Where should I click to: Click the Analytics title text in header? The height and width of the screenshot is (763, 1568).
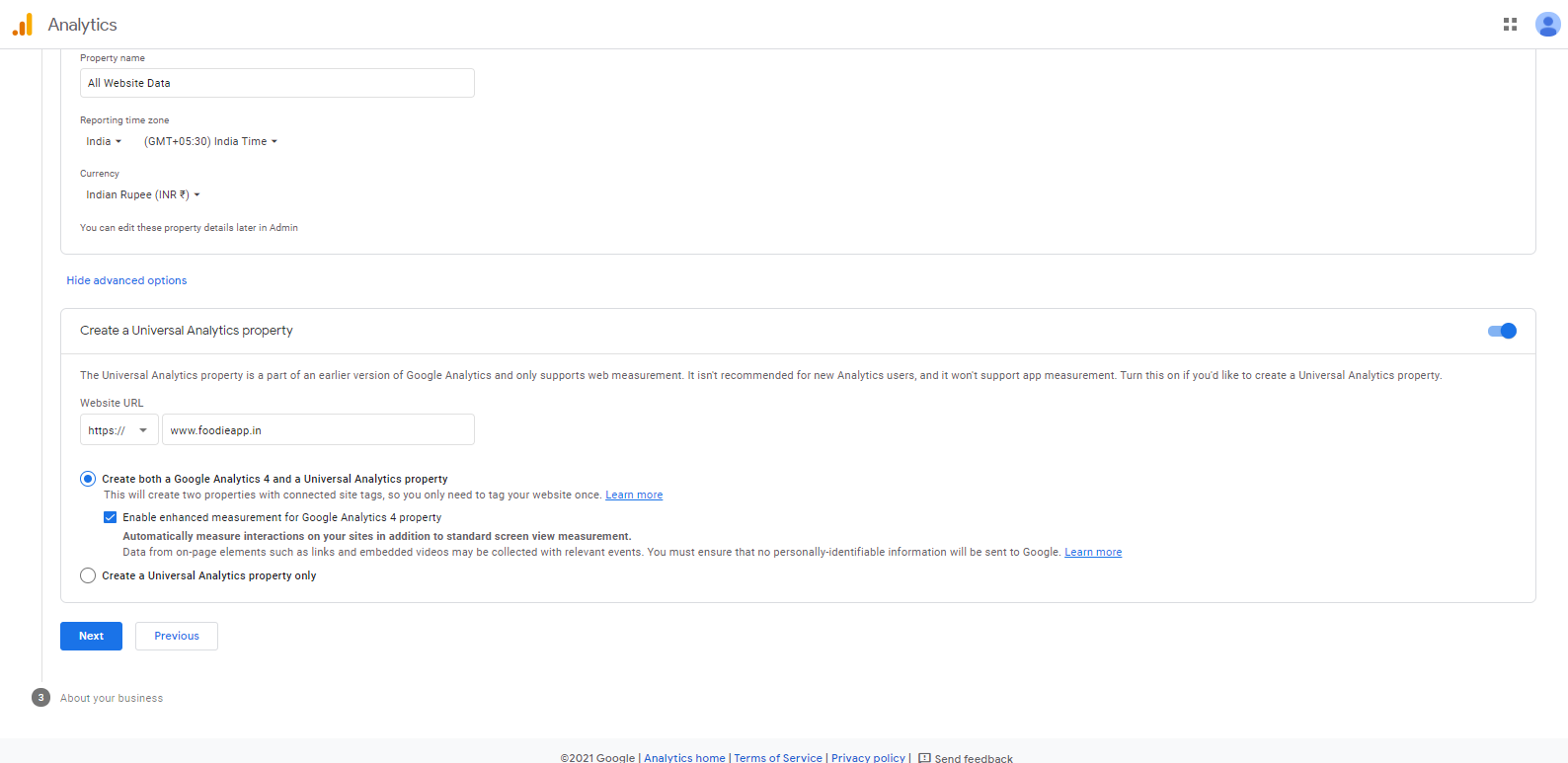click(x=82, y=25)
